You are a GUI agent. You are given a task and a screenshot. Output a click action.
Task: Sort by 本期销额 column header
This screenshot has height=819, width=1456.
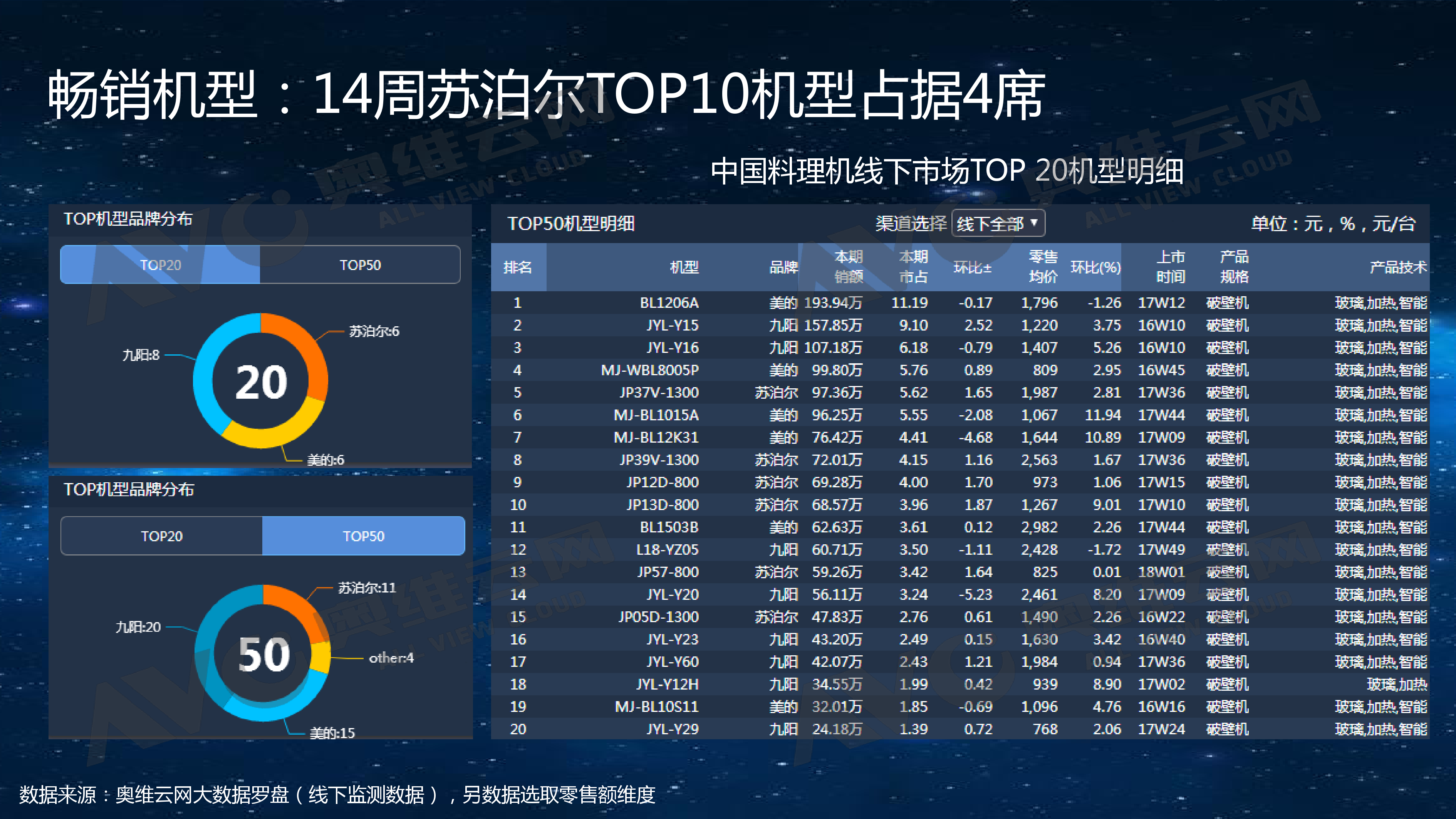coord(848,267)
